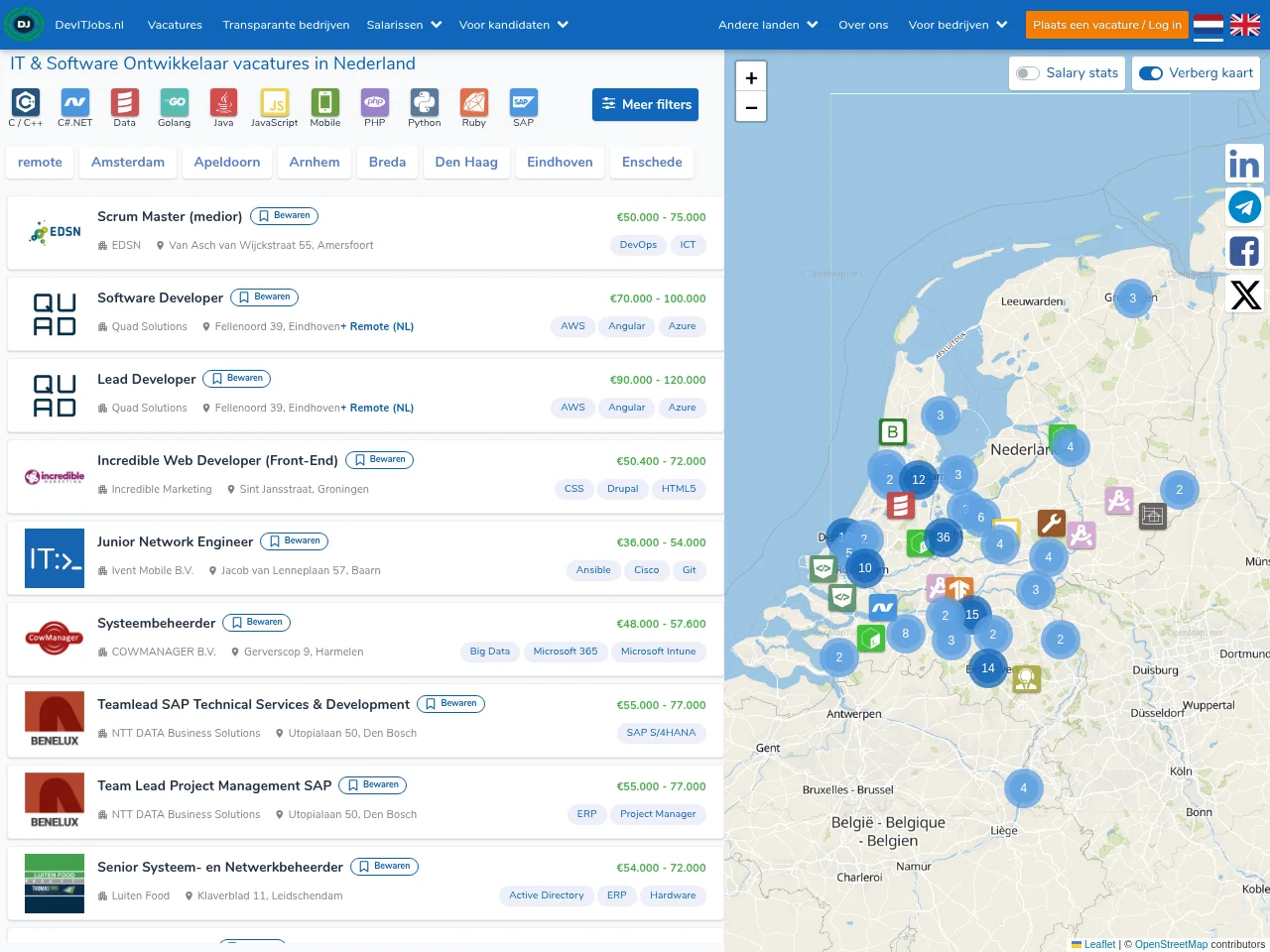This screenshot has height=952, width=1270.
Task: Filter by Breda location
Action: (x=387, y=162)
